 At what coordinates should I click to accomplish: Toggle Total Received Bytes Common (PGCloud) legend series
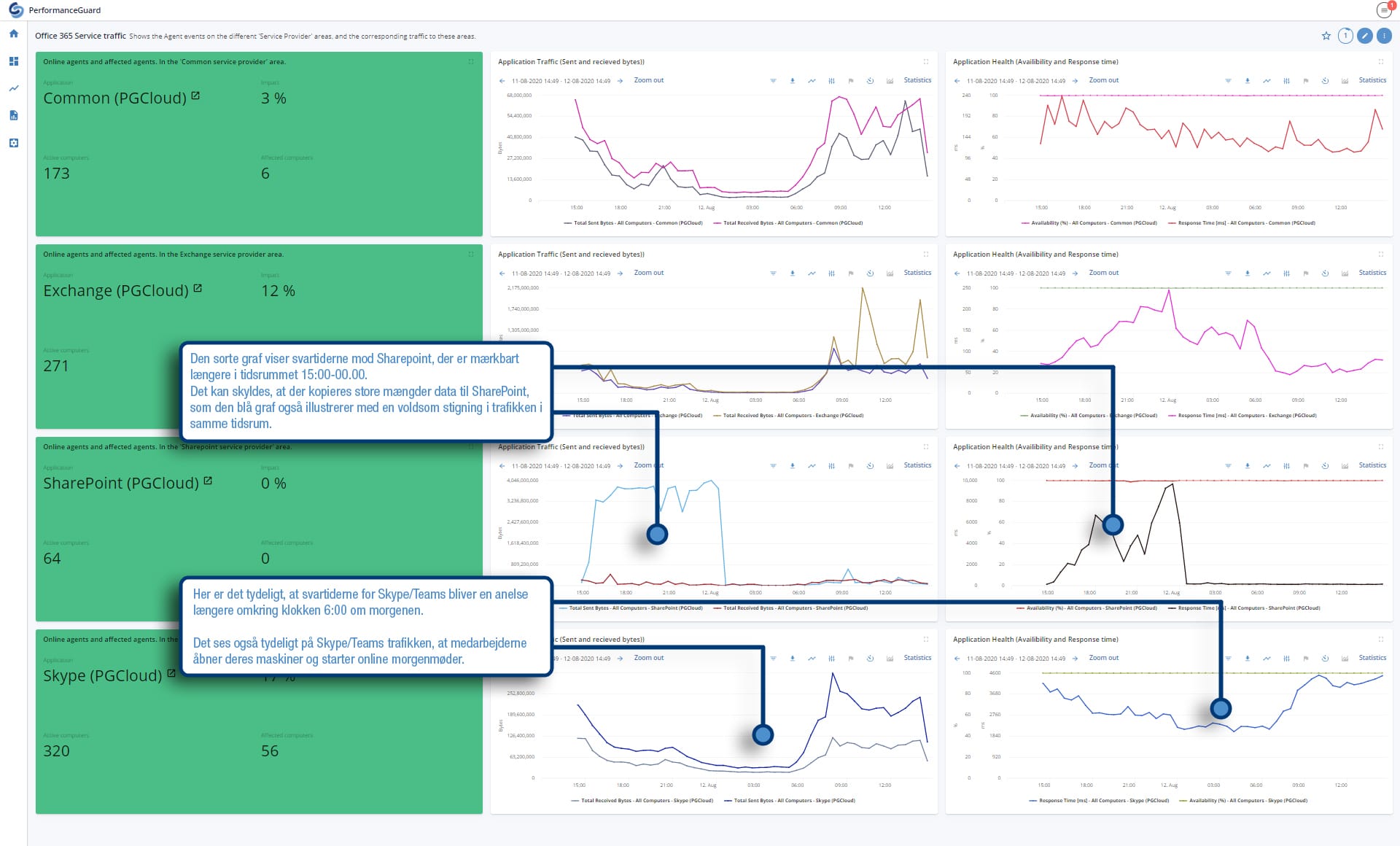click(x=787, y=223)
